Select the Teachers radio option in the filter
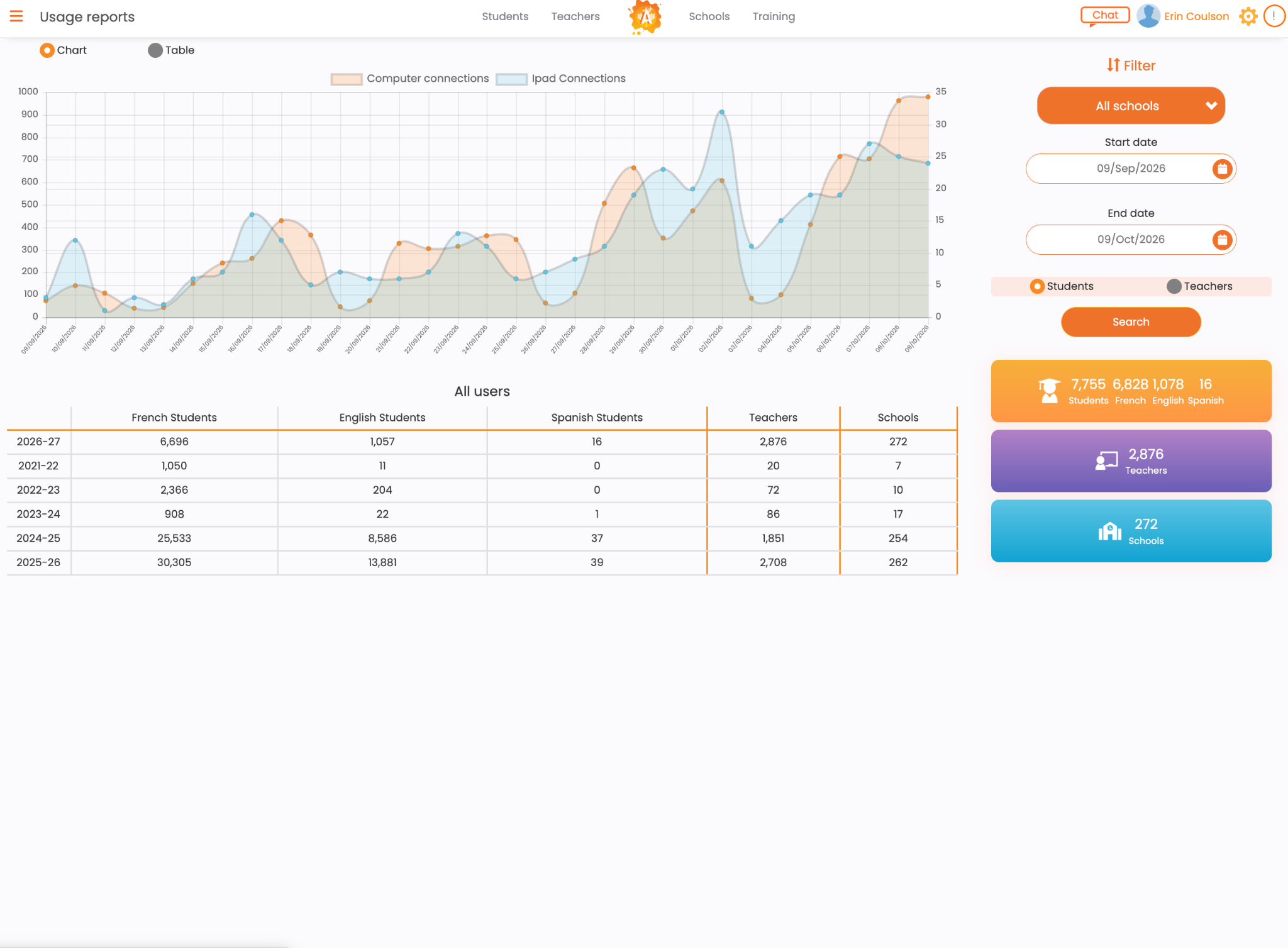This screenshot has height=948, width=1288. (1174, 286)
